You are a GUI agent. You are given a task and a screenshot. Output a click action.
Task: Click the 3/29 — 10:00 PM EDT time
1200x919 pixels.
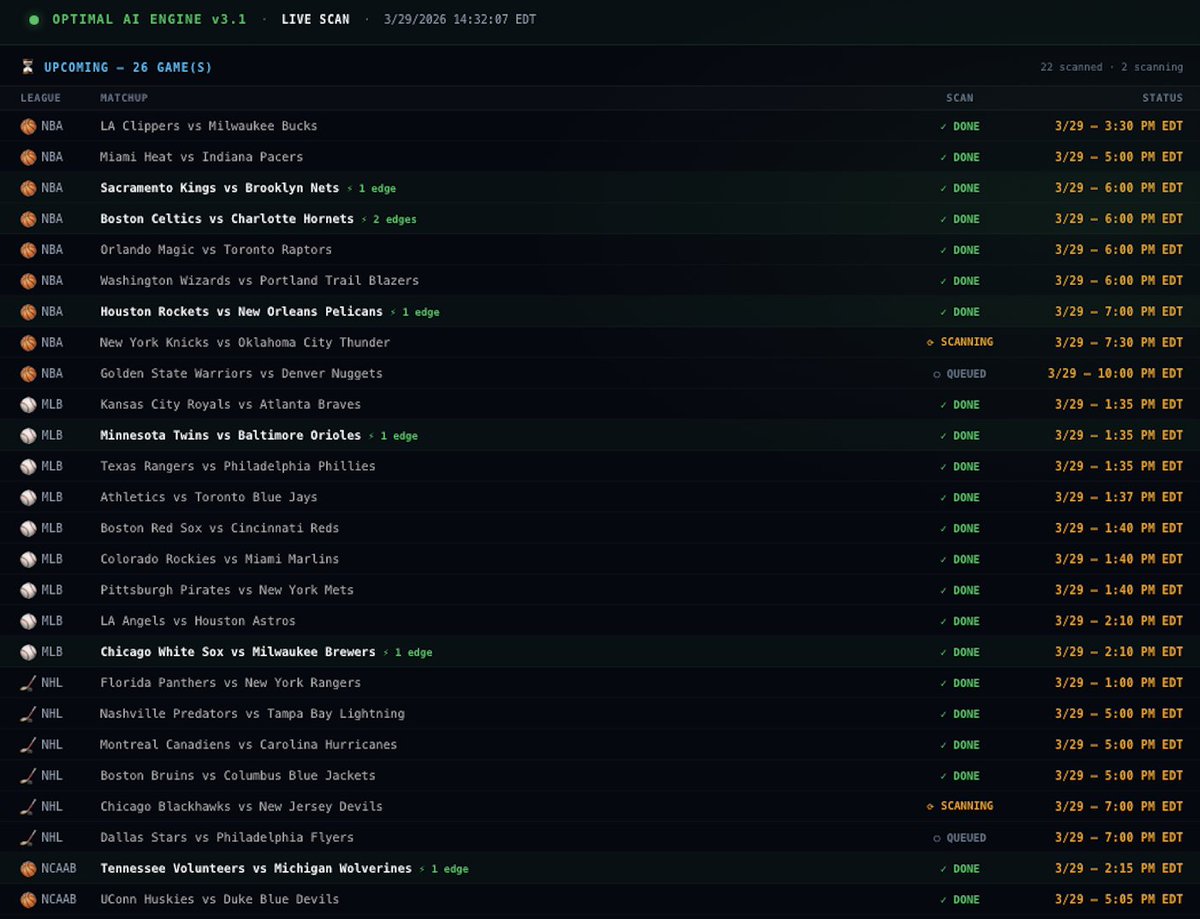click(x=1115, y=373)
